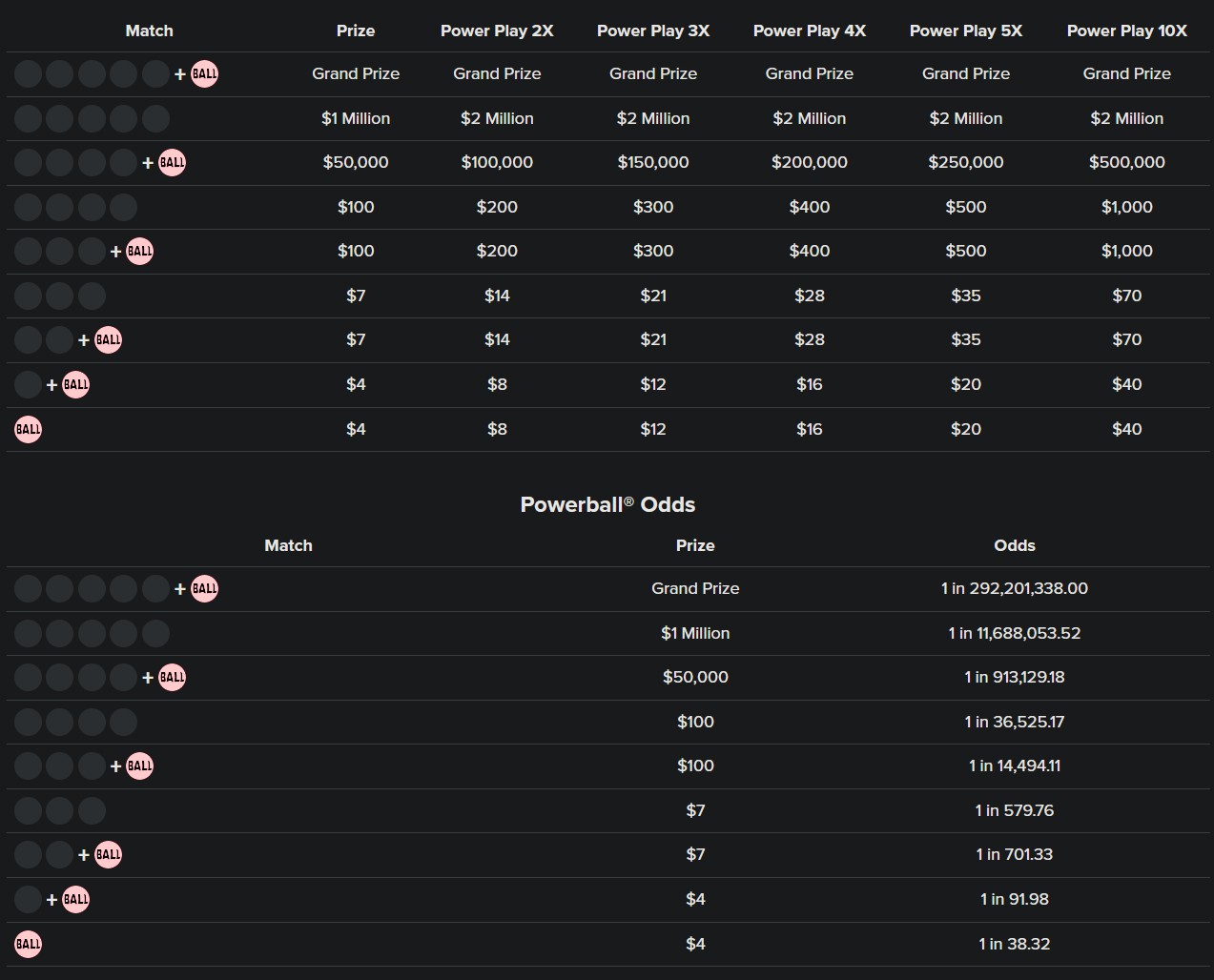Click the two-balls-plus-BALL icon in Power Play table
This screenshot has height=980, width=1214.
(68, 339)
